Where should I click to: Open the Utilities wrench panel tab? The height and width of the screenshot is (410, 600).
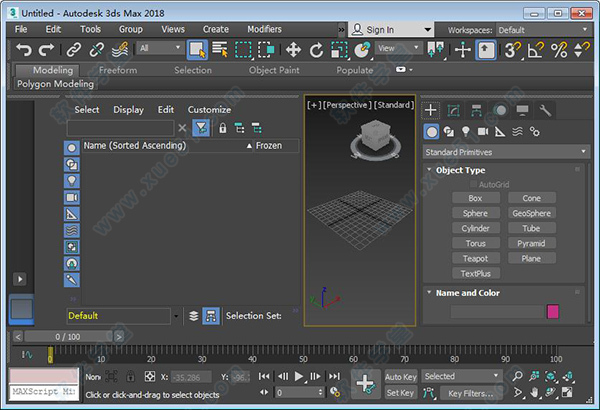coord(545,111)
